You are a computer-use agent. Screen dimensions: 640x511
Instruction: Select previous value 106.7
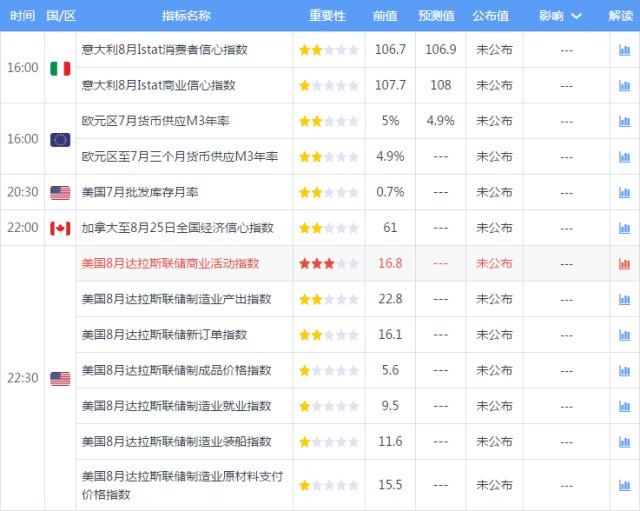tap(390, 49)
